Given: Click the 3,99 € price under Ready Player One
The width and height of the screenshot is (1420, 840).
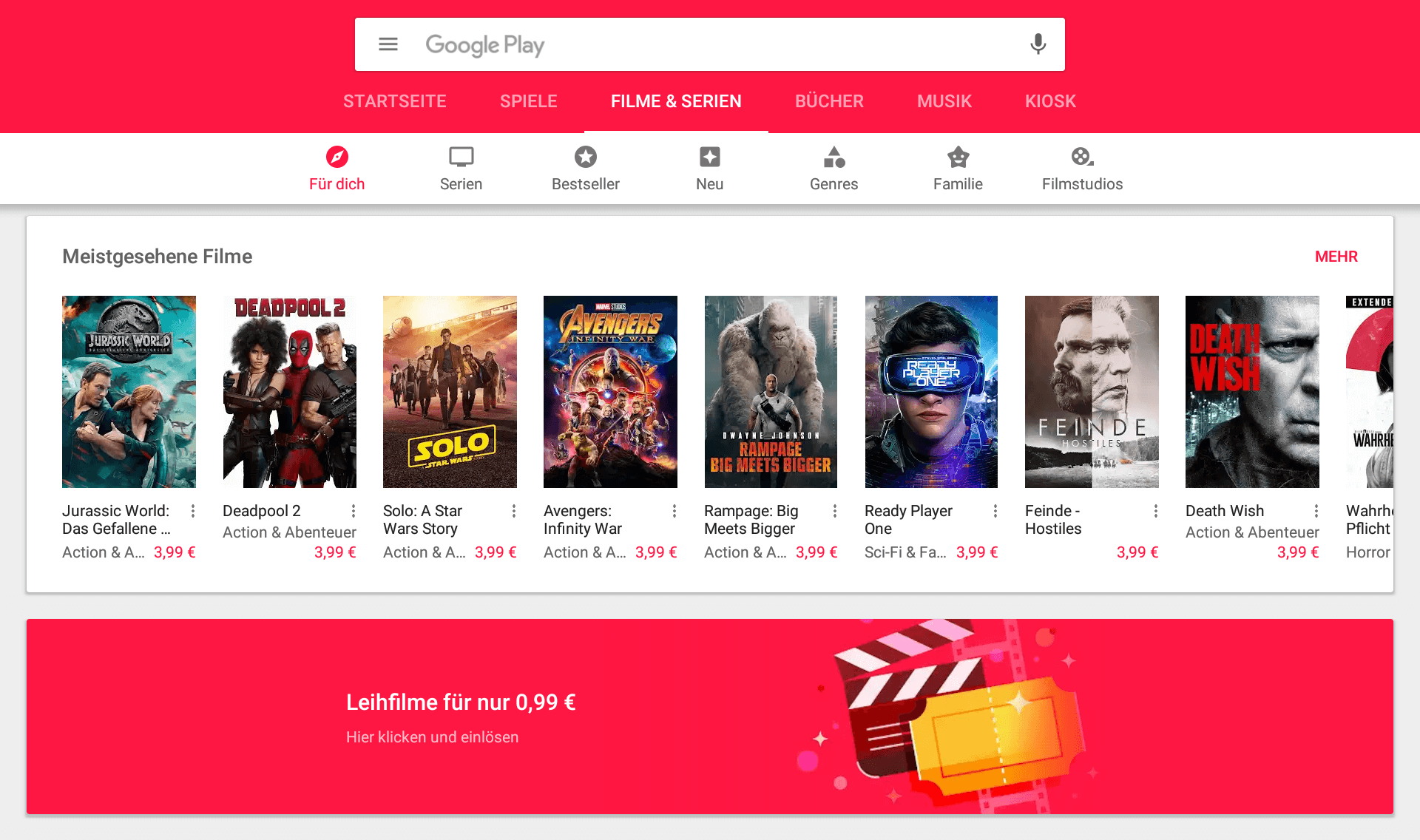Looking at the screenshot, I should pyautogui.click(x=977, y=552).
